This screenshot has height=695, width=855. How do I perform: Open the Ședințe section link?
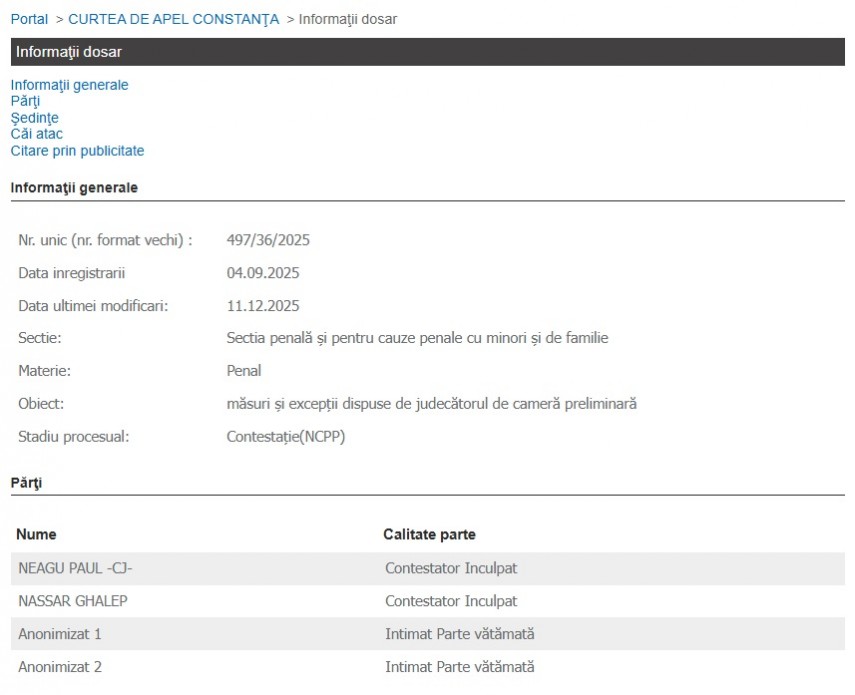(x=34, y=118)
